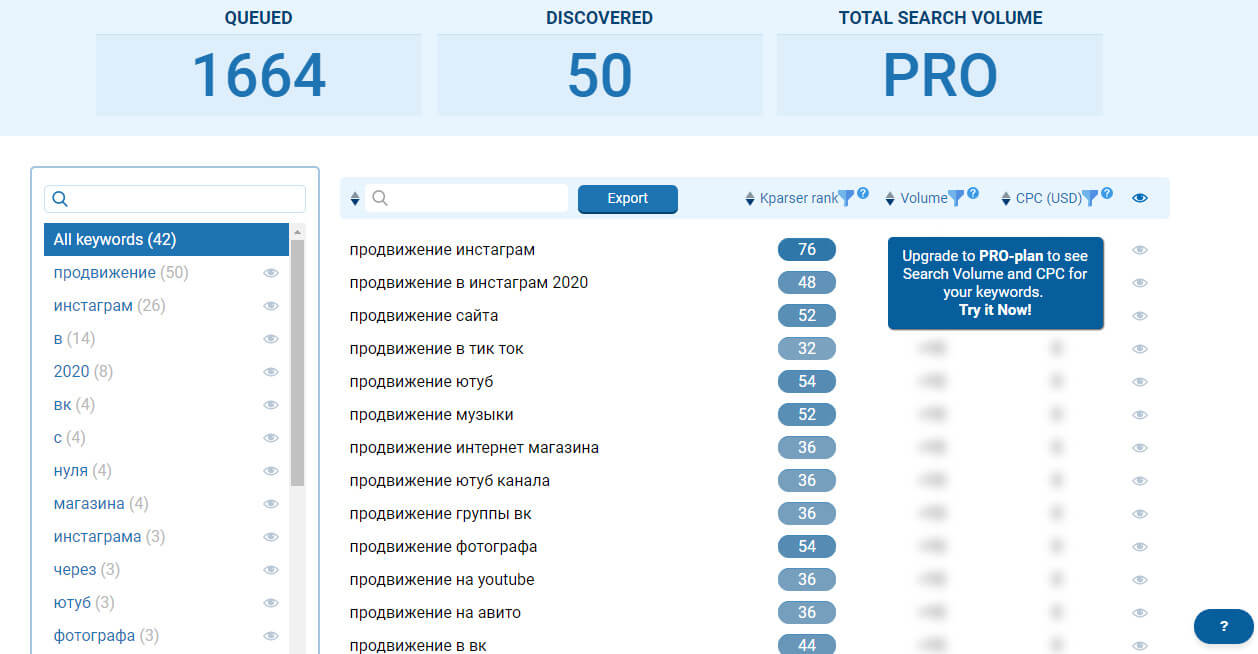This screenshot has height=654, width=1258.
Task: Hide the продвижение инстаграм result row eye
Action: click(1140, 250)
